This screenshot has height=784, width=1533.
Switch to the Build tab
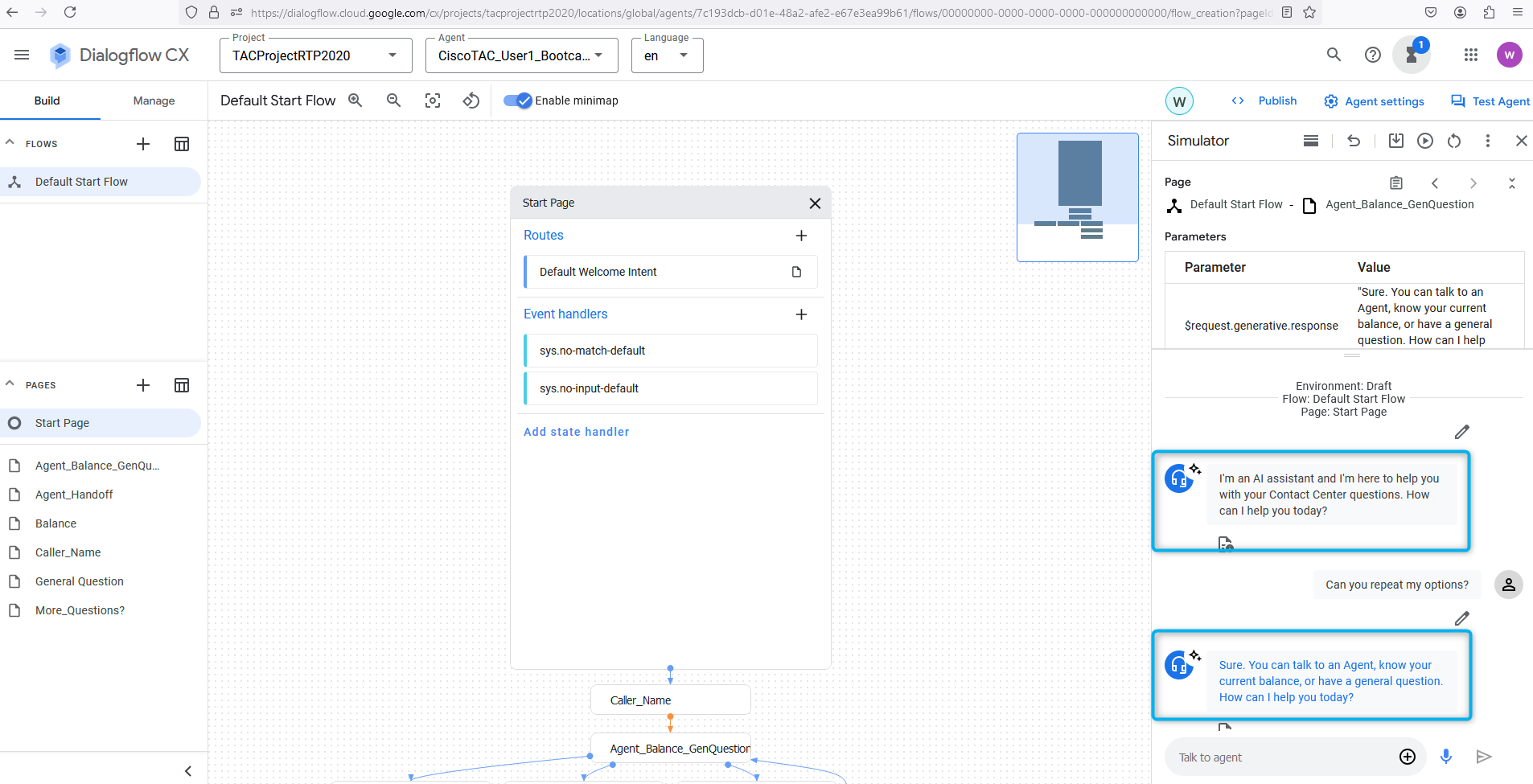click(x=47, y=101)
